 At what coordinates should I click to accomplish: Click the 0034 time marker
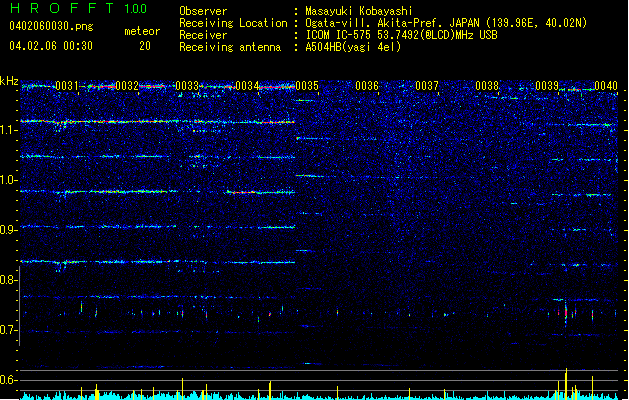pos(247,86)
